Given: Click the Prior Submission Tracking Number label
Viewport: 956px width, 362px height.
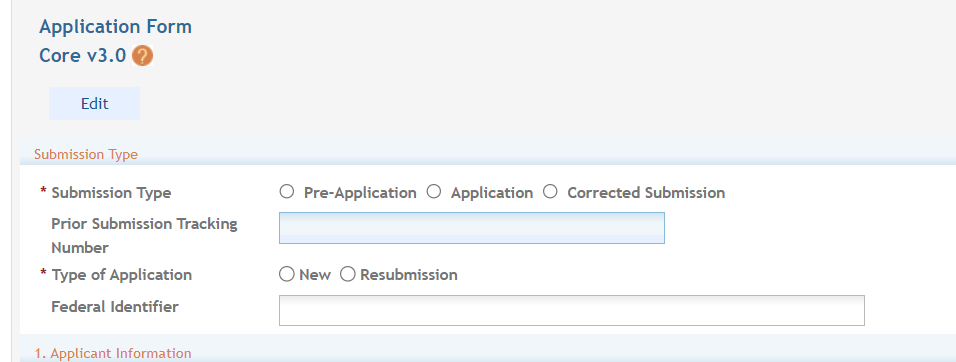Looking at the screenshot, I should coord(144,236).
